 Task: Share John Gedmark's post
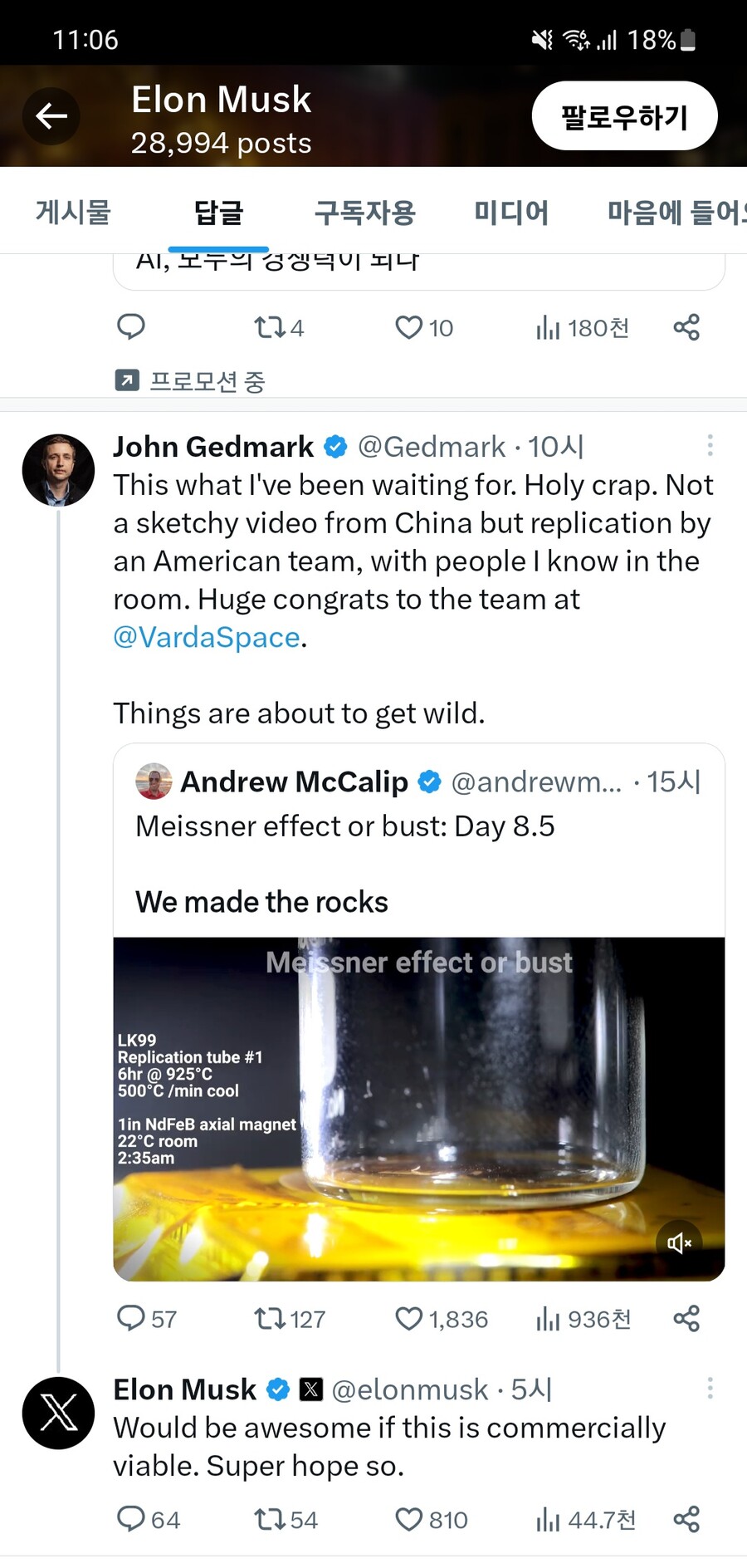pyautogui.click(x=686, y=1319)
